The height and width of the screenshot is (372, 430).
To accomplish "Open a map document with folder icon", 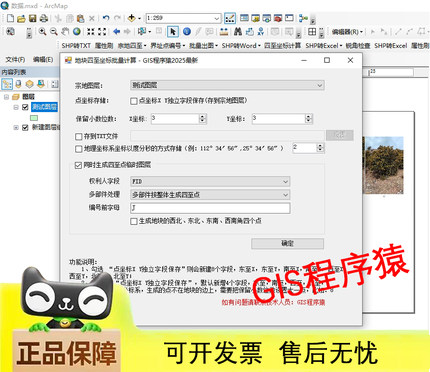I will point(21,18).
